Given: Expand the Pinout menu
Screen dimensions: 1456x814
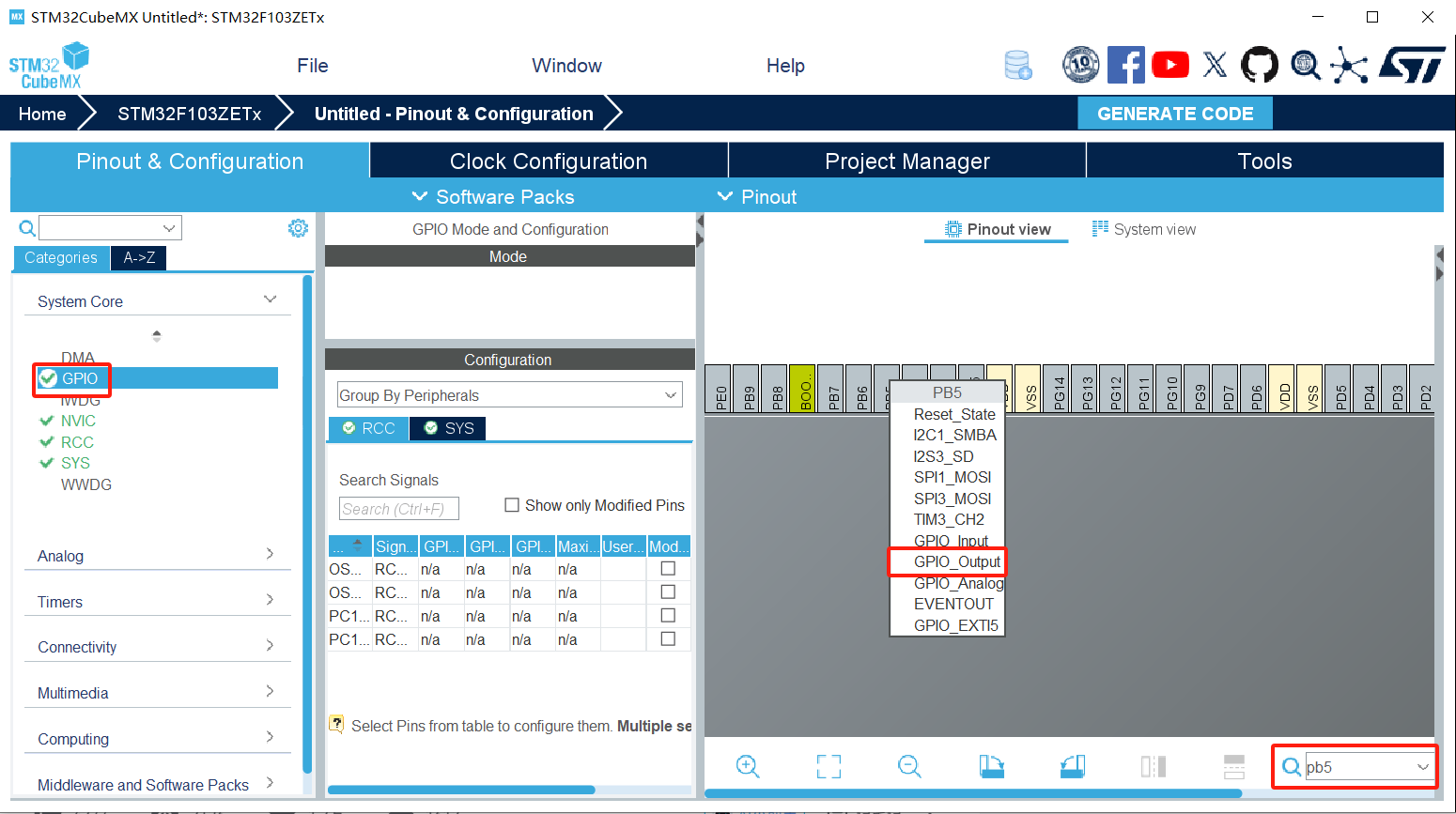Looking at the screenshot, I should click(757, 197).
